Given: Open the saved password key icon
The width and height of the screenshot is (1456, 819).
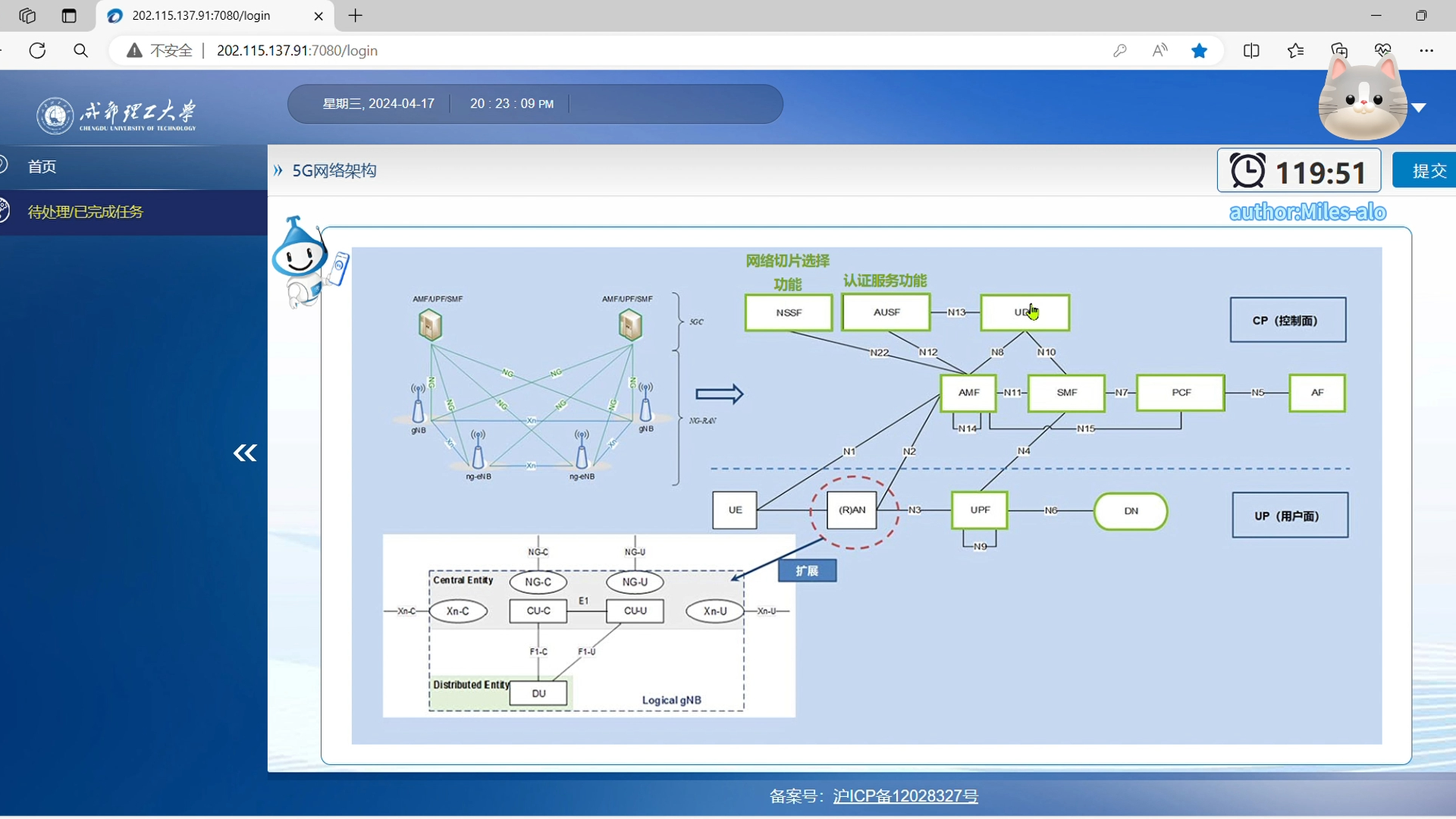Looking at the screenshot, I should [x=1119, y=51].
